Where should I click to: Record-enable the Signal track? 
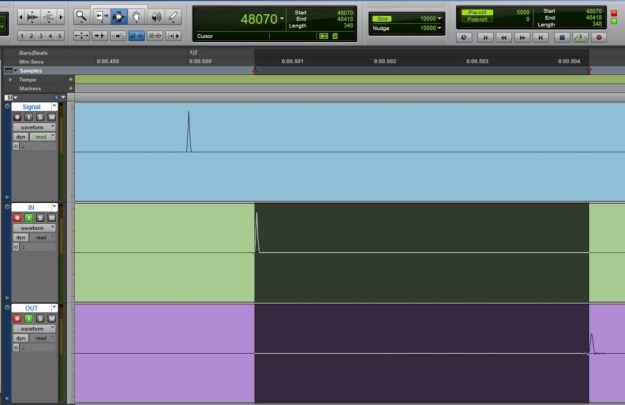point(17,117)
